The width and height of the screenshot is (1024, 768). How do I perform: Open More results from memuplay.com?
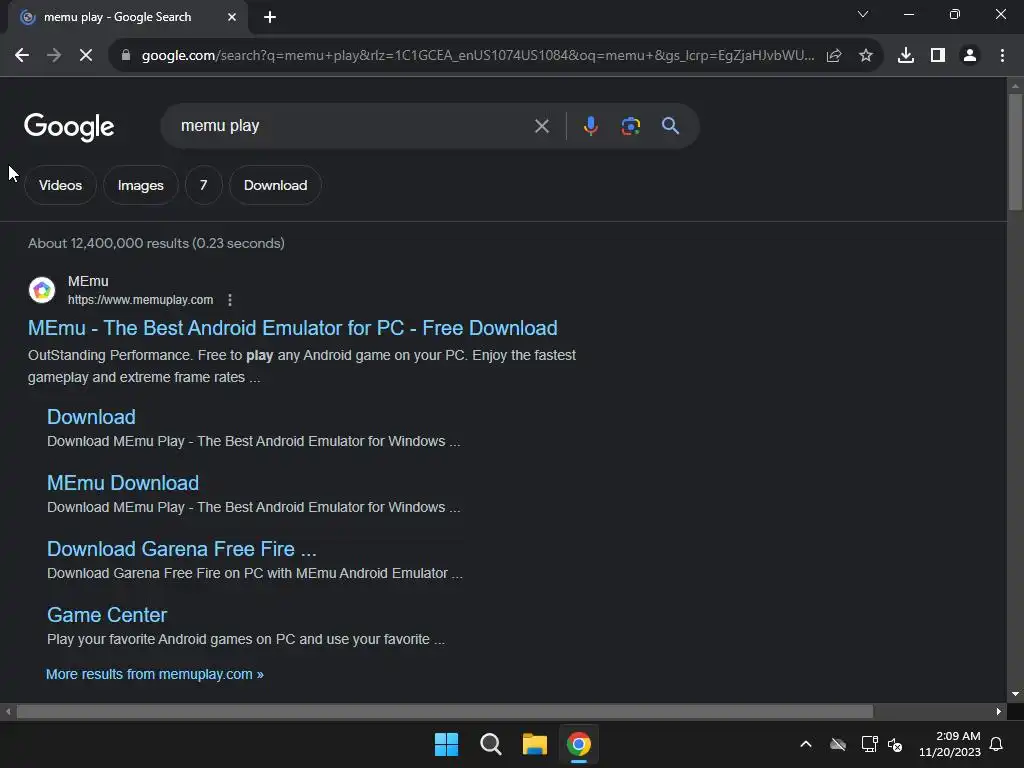155,674
